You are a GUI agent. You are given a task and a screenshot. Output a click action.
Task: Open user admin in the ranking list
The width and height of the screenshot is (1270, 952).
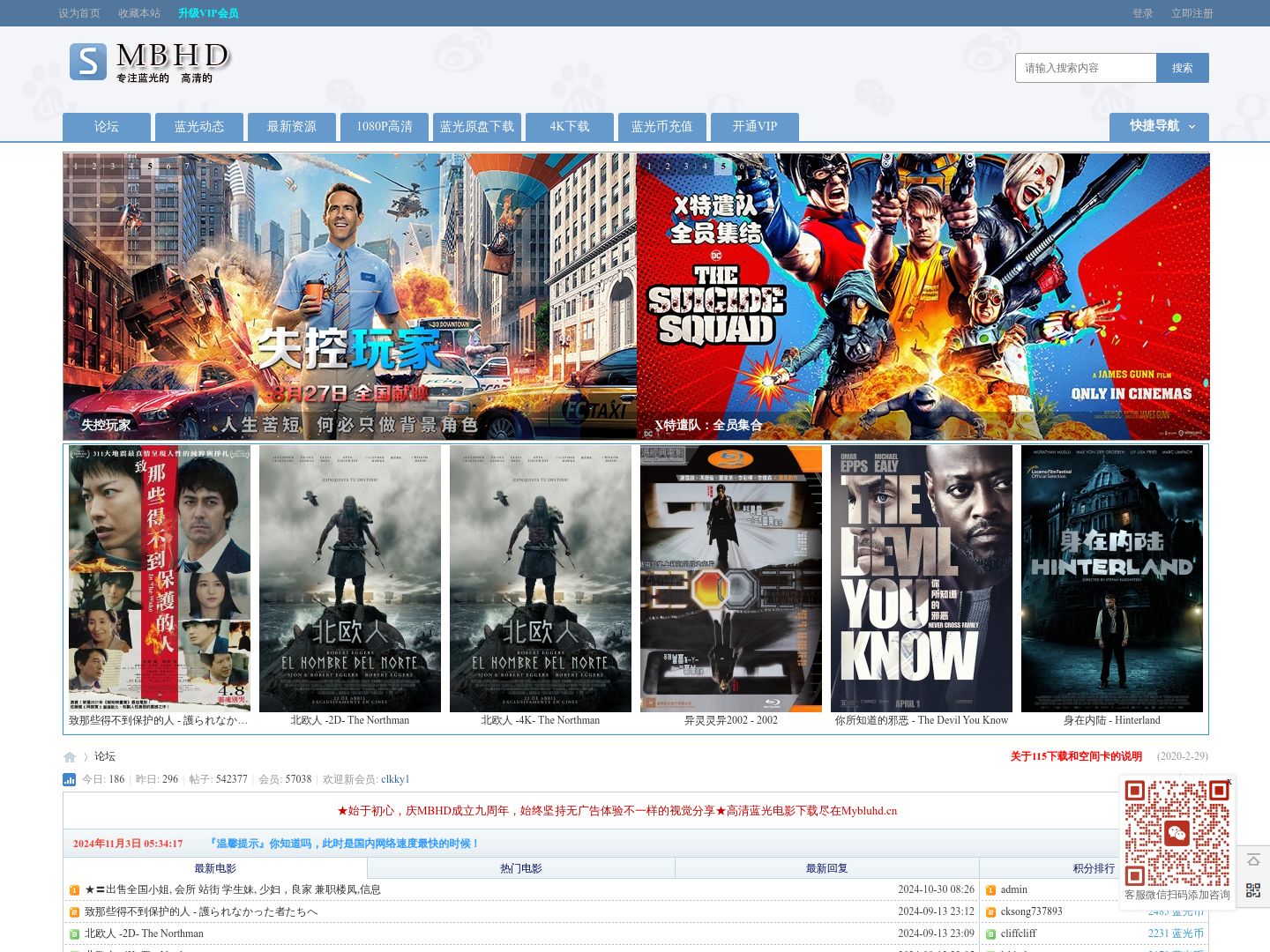tap(1014, 889)
